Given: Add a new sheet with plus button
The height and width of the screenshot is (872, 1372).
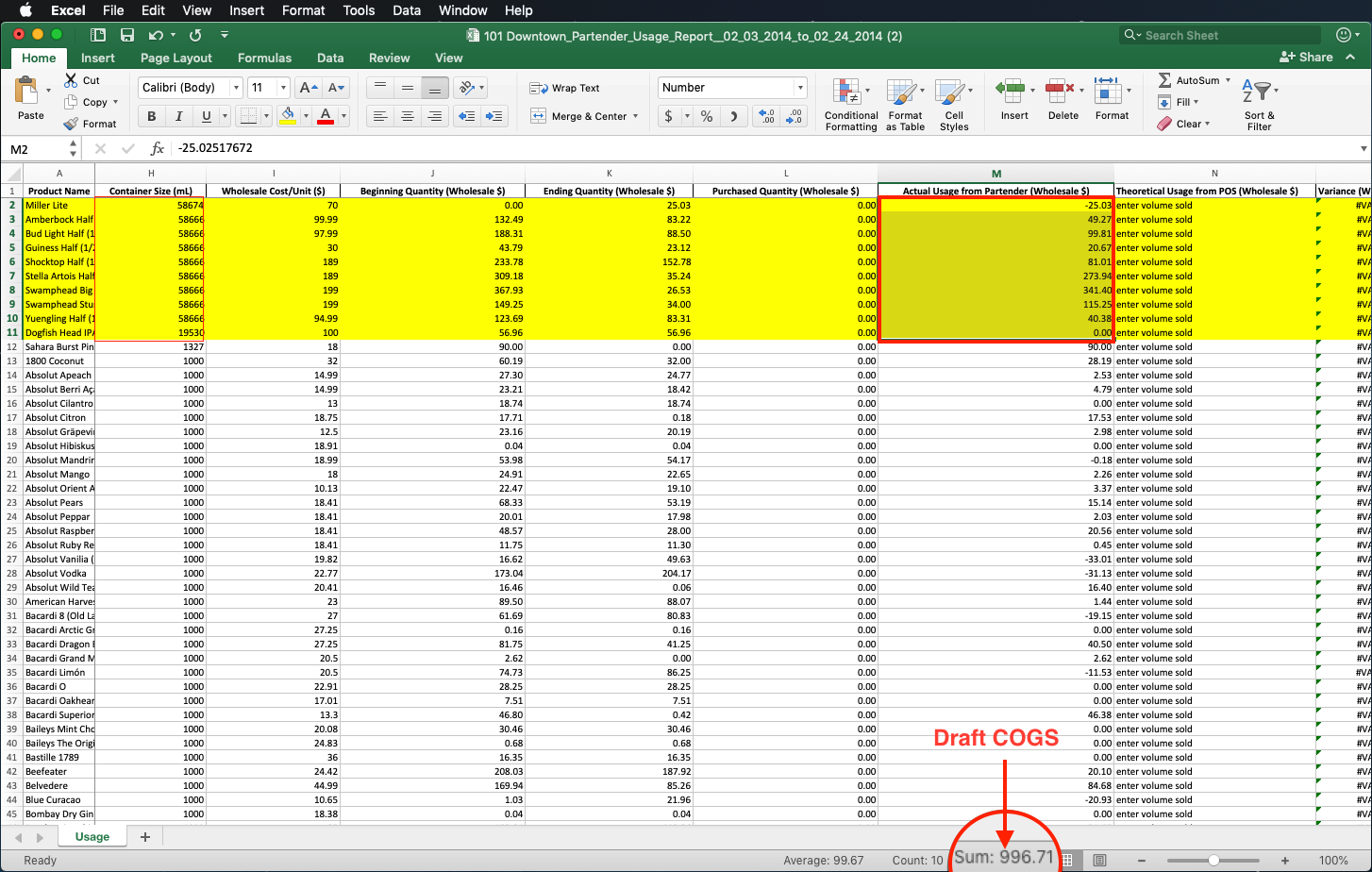Looking at the screenshot, I should click(x=145, y=837).
